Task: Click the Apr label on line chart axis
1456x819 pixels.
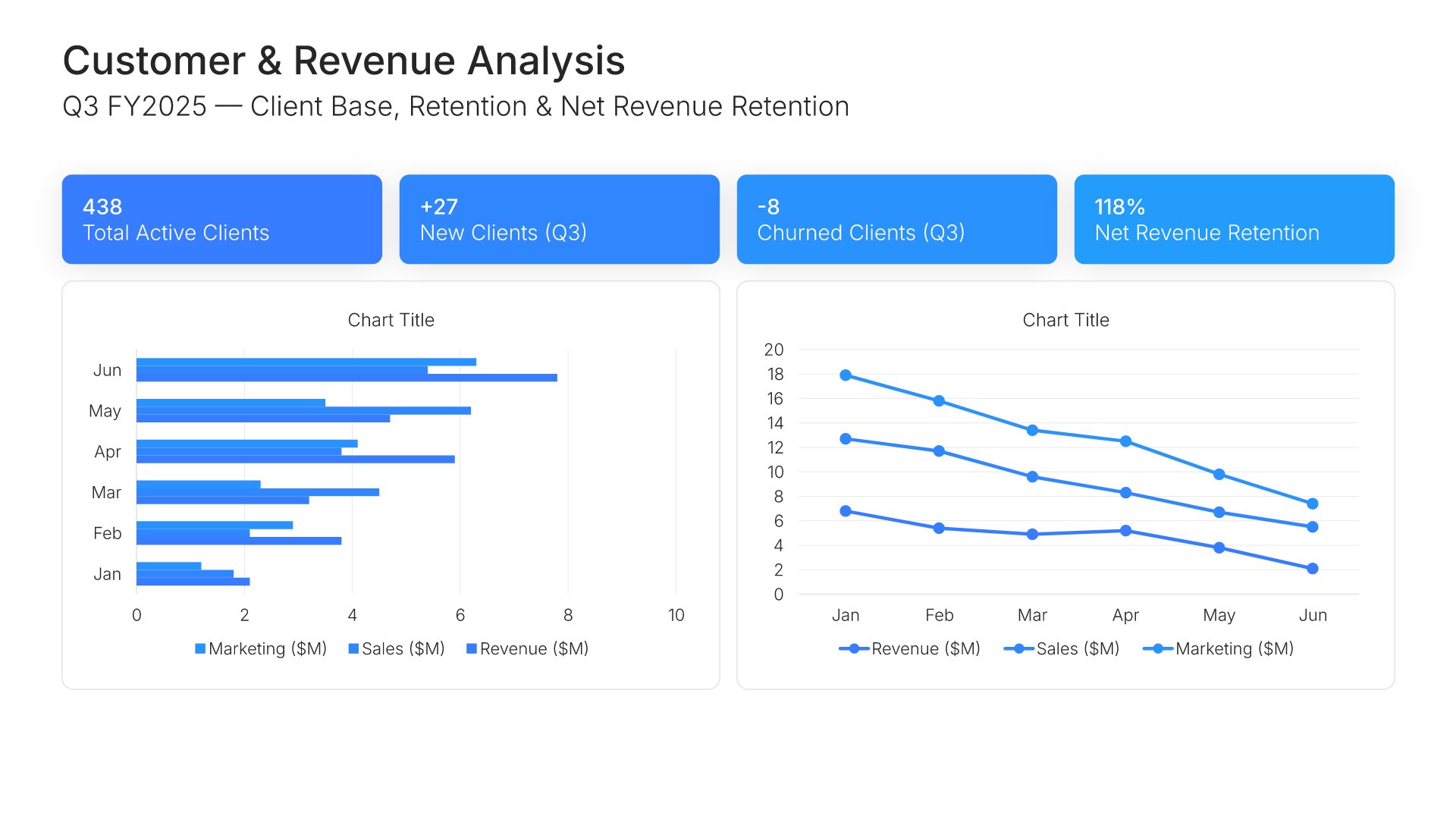Action: (x=1125, y=616)
